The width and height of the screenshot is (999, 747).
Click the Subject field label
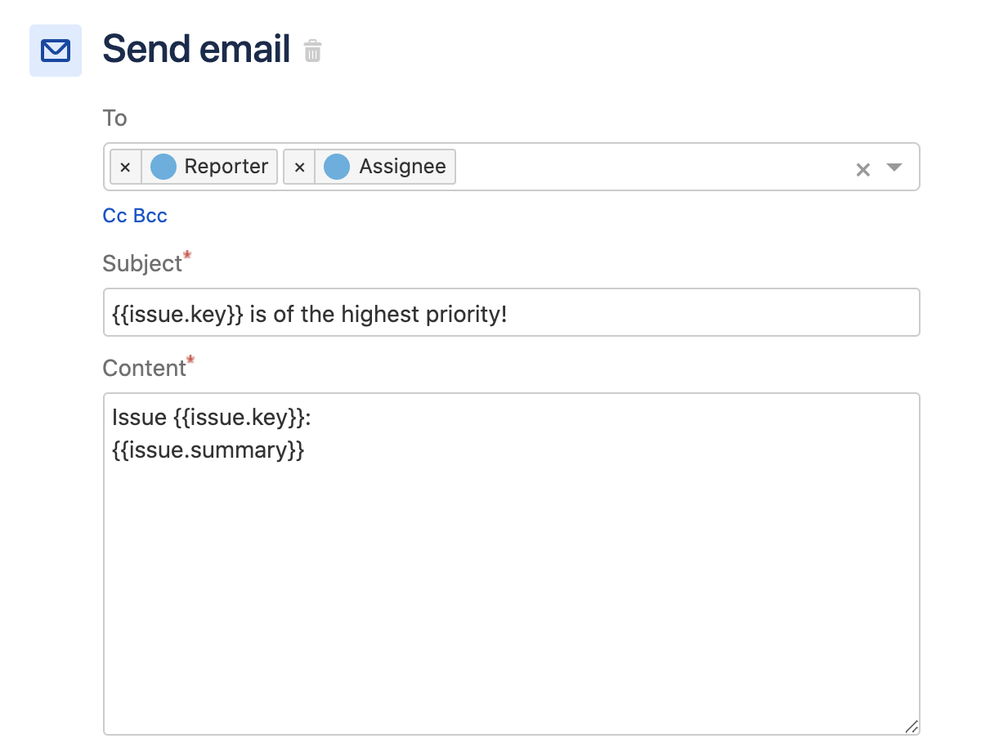[143, 263]
